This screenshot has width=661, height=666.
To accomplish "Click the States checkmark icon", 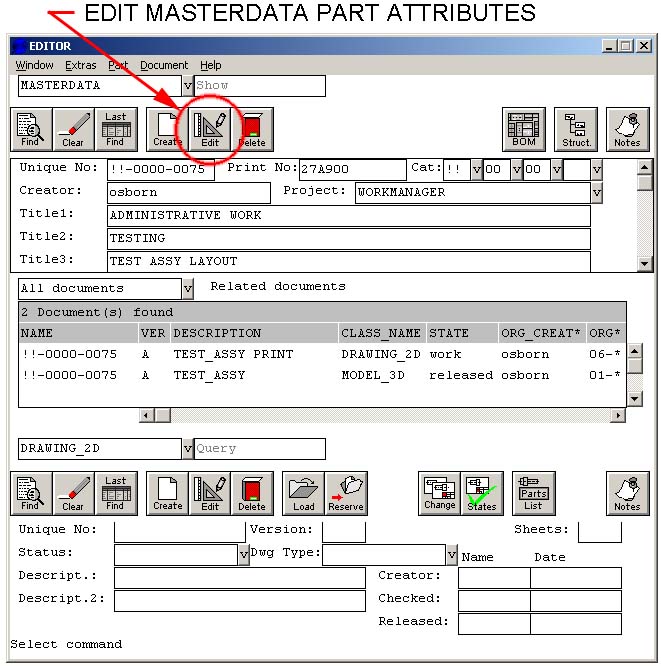I will 482,493.
